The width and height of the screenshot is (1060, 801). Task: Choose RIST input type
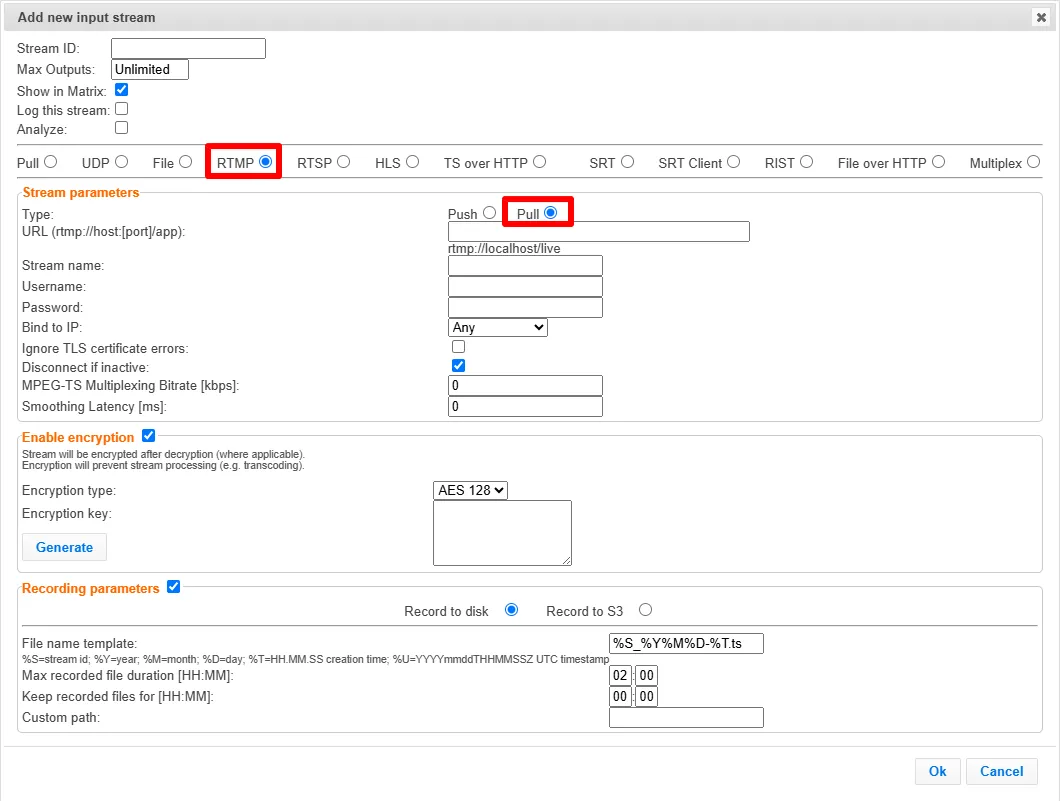pos(806,162)
